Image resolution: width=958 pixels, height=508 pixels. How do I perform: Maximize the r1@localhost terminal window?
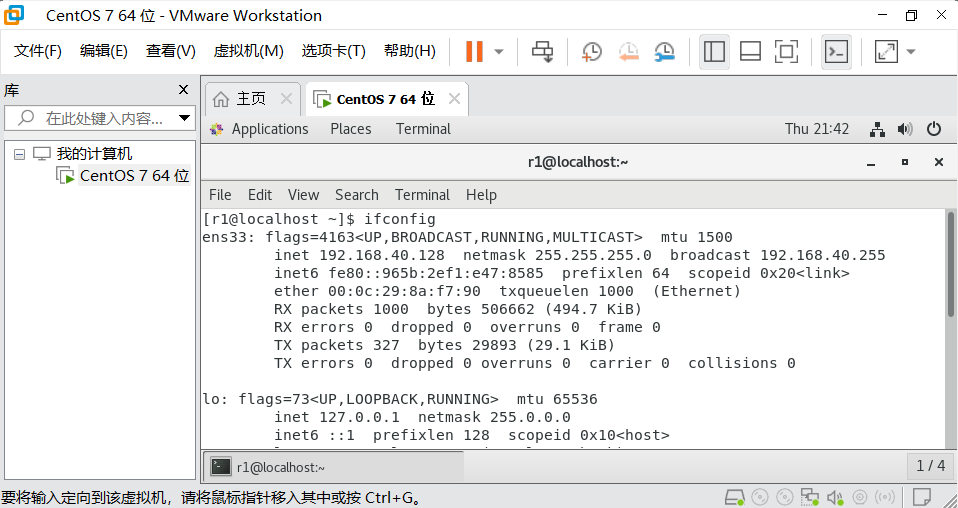point(905,162)
